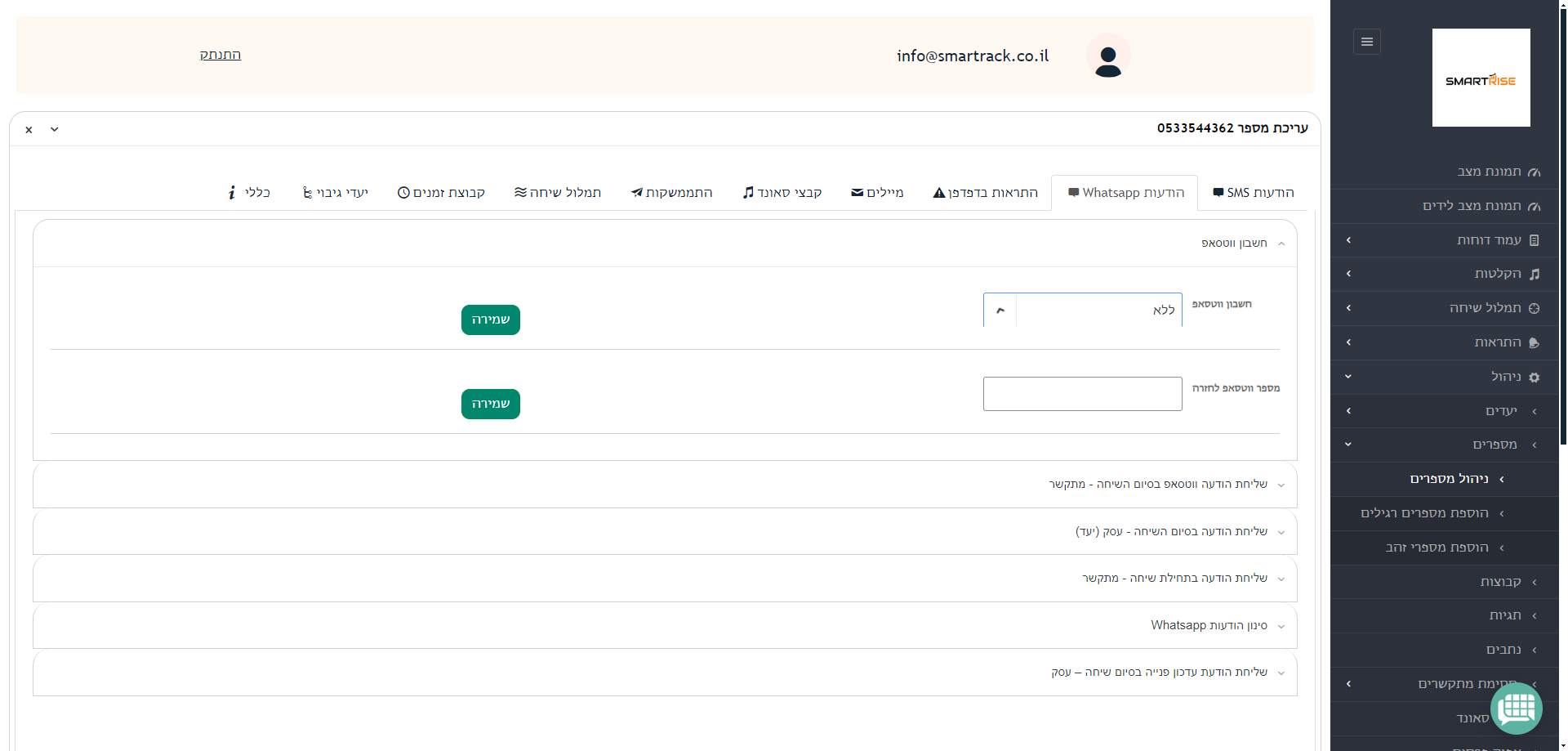Open הוספת מספרי זהר in the sidebar
The width and height of the screenshot is (1568, 751).
pos(1444,548)
